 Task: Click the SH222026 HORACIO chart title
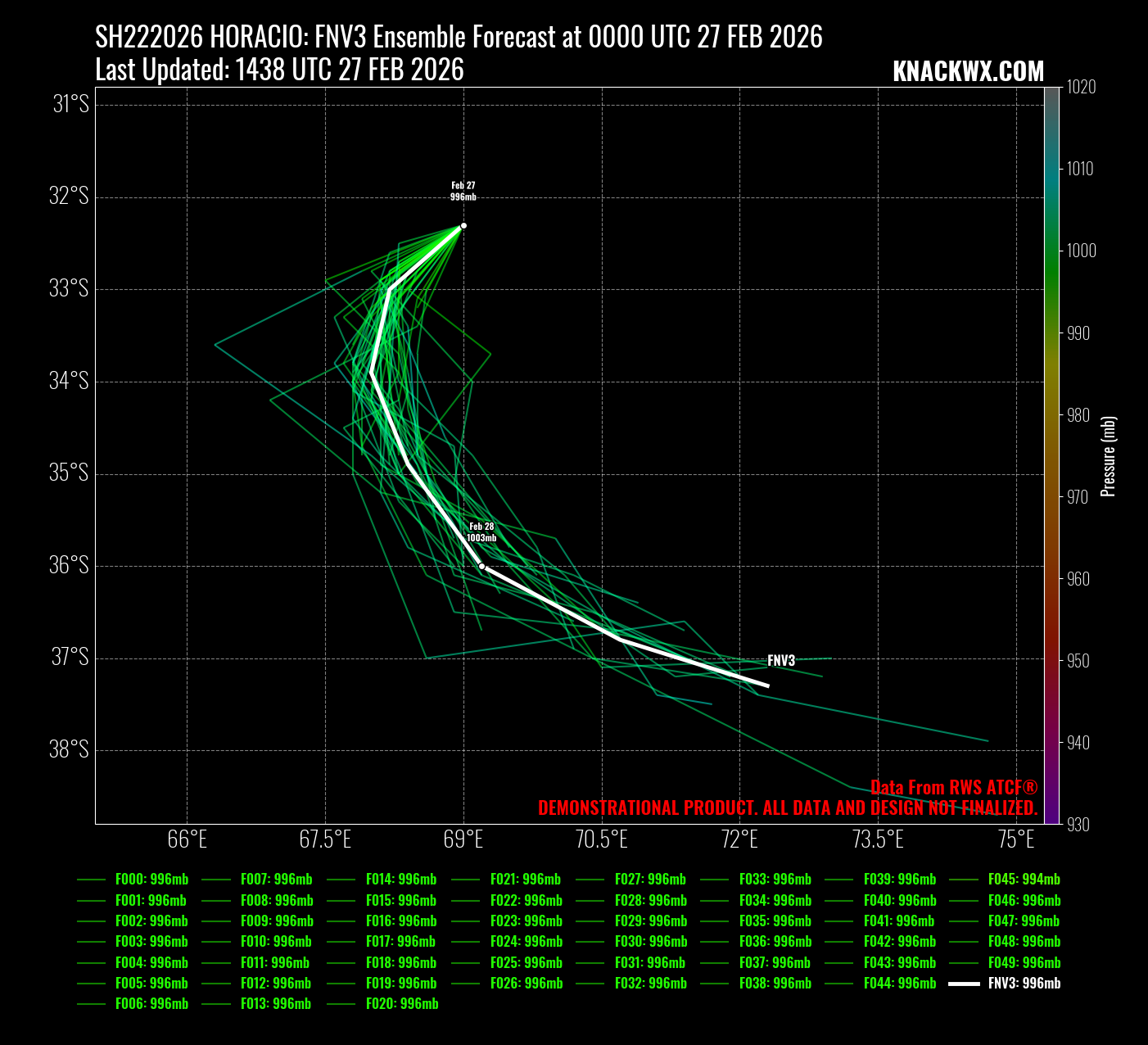pos(459,38)
